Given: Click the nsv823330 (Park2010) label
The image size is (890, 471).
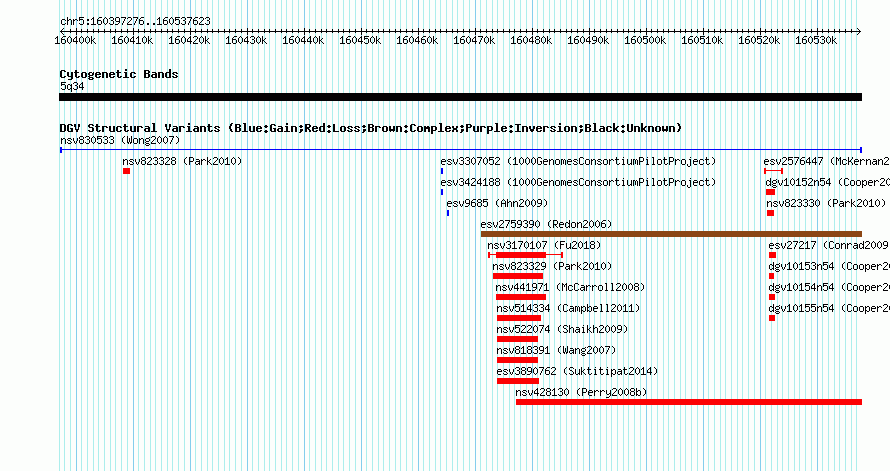Looking at the screenshot, I should point(826,203).
